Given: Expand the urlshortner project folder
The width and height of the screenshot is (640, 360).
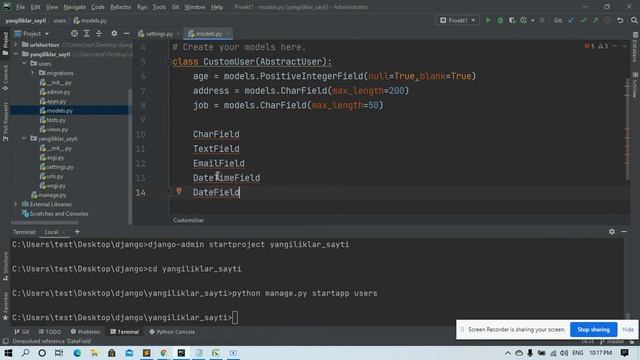Looking at the screenshot, I should pos(16,44).
